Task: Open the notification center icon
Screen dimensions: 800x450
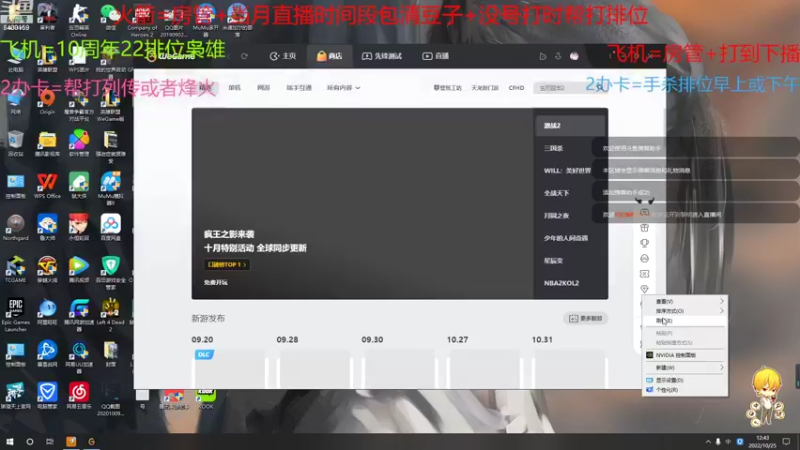Action: (786, 441)
